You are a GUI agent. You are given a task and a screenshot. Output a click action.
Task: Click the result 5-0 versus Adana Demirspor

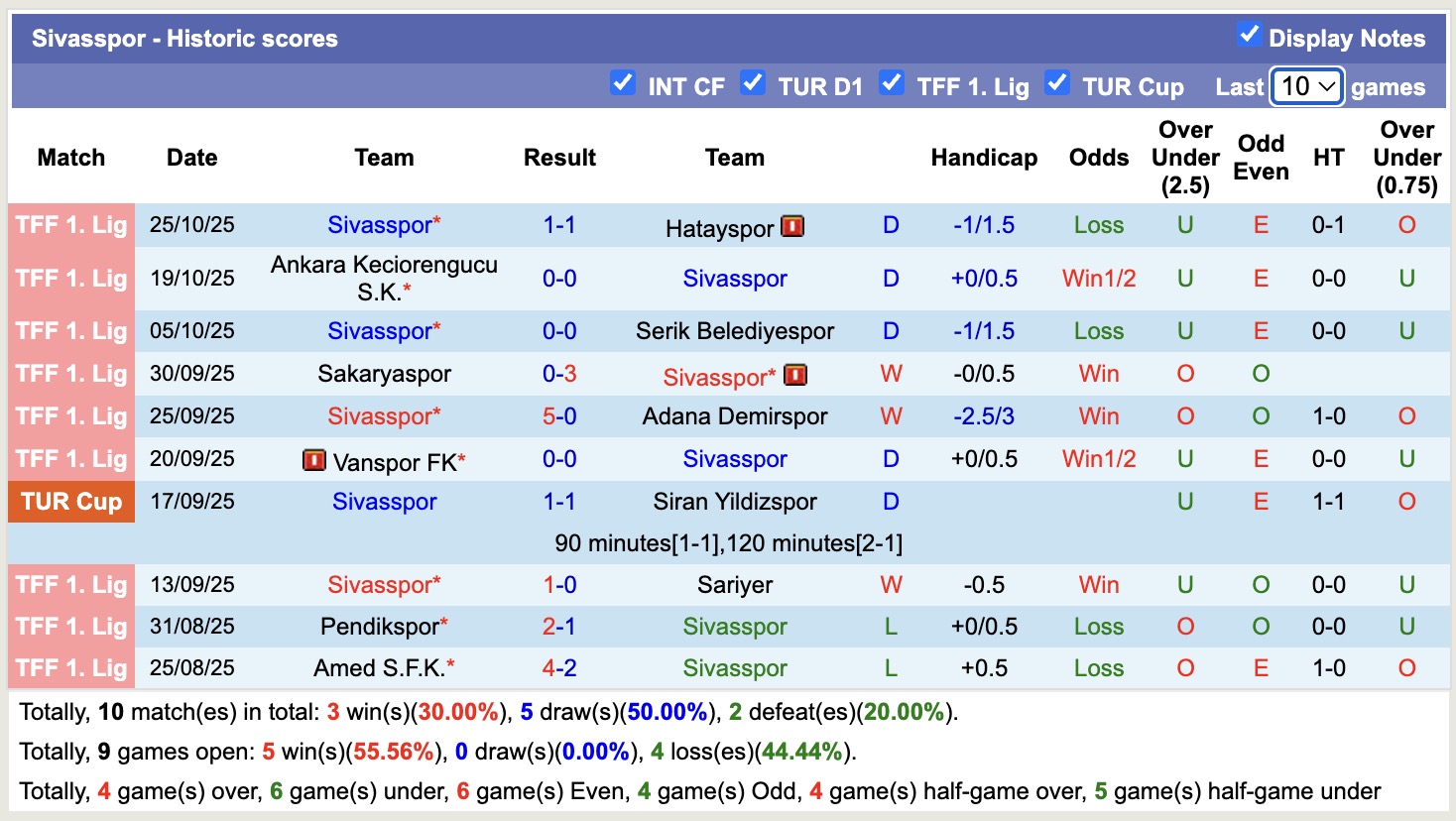tap(559, 416)
